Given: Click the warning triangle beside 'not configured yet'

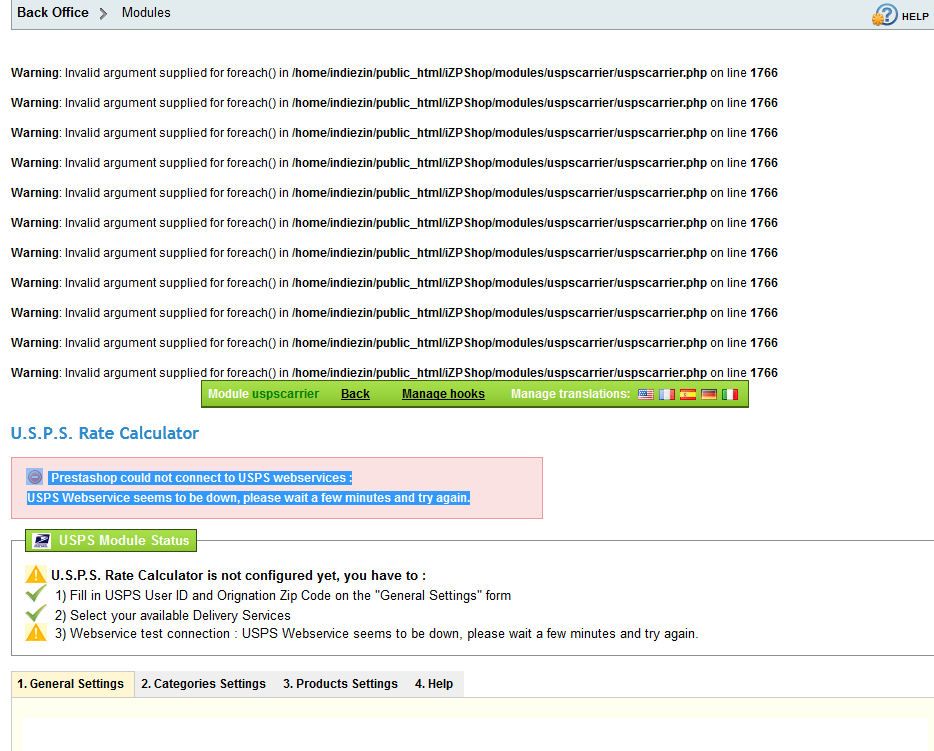Looking at the screenshot, I should click(36, 575).
